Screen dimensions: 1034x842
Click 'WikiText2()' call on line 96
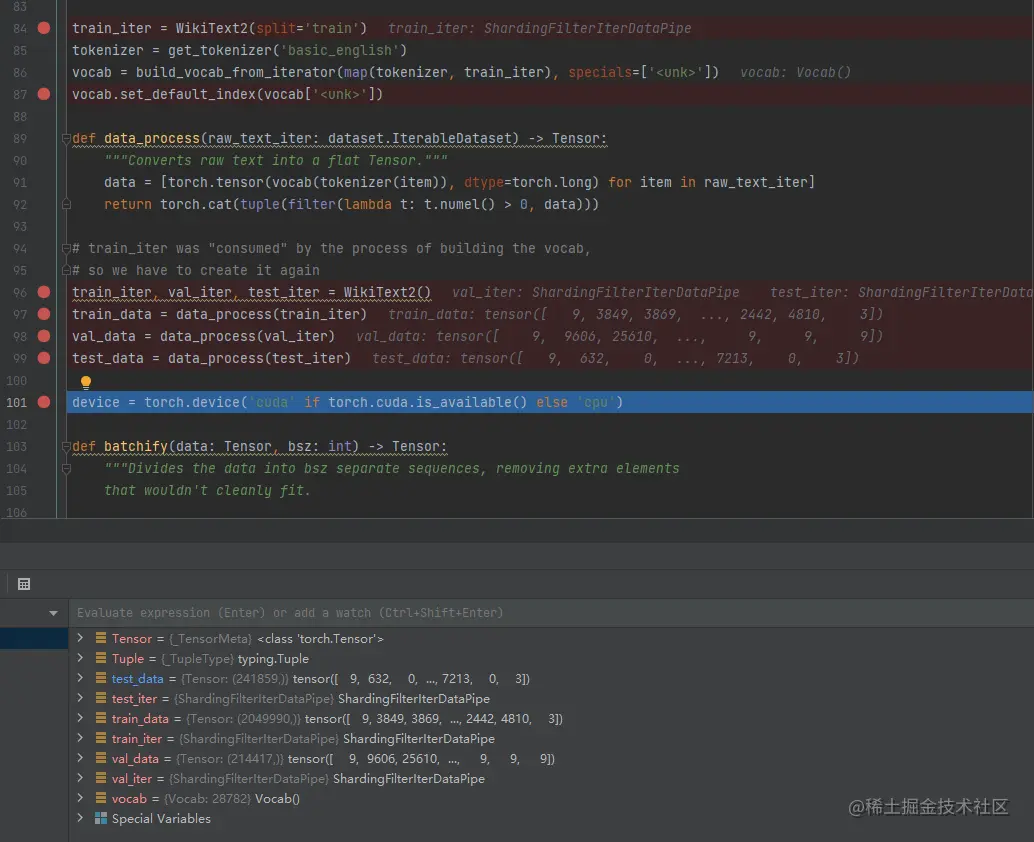tap(387, 292)
